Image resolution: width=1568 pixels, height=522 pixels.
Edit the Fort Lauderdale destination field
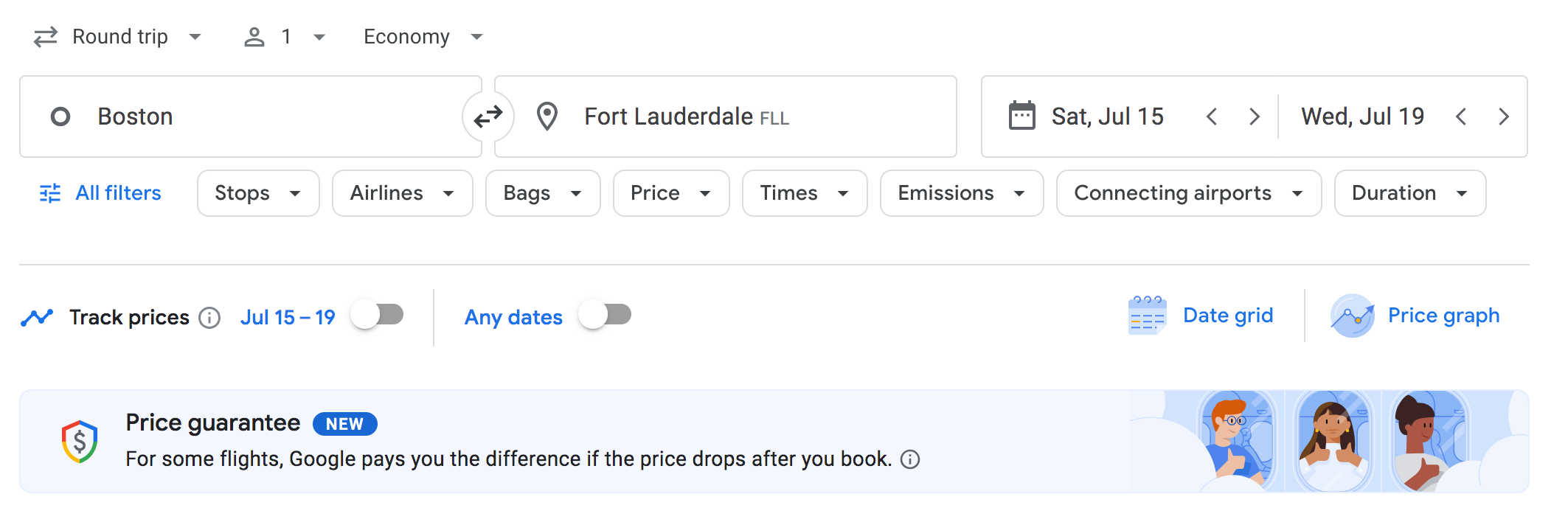point(738,116)
